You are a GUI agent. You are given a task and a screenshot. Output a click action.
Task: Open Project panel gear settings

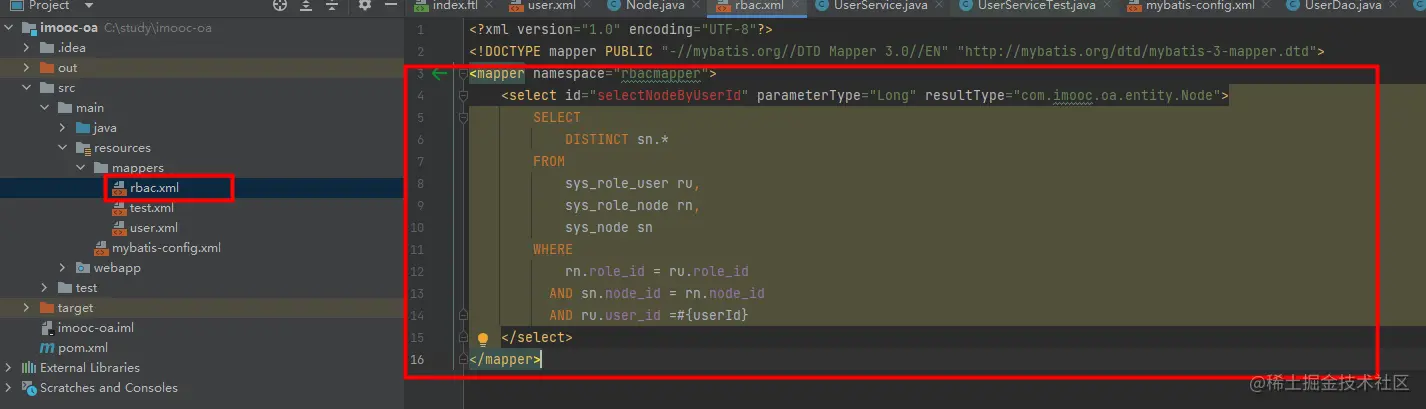click(x=364, y=5)
